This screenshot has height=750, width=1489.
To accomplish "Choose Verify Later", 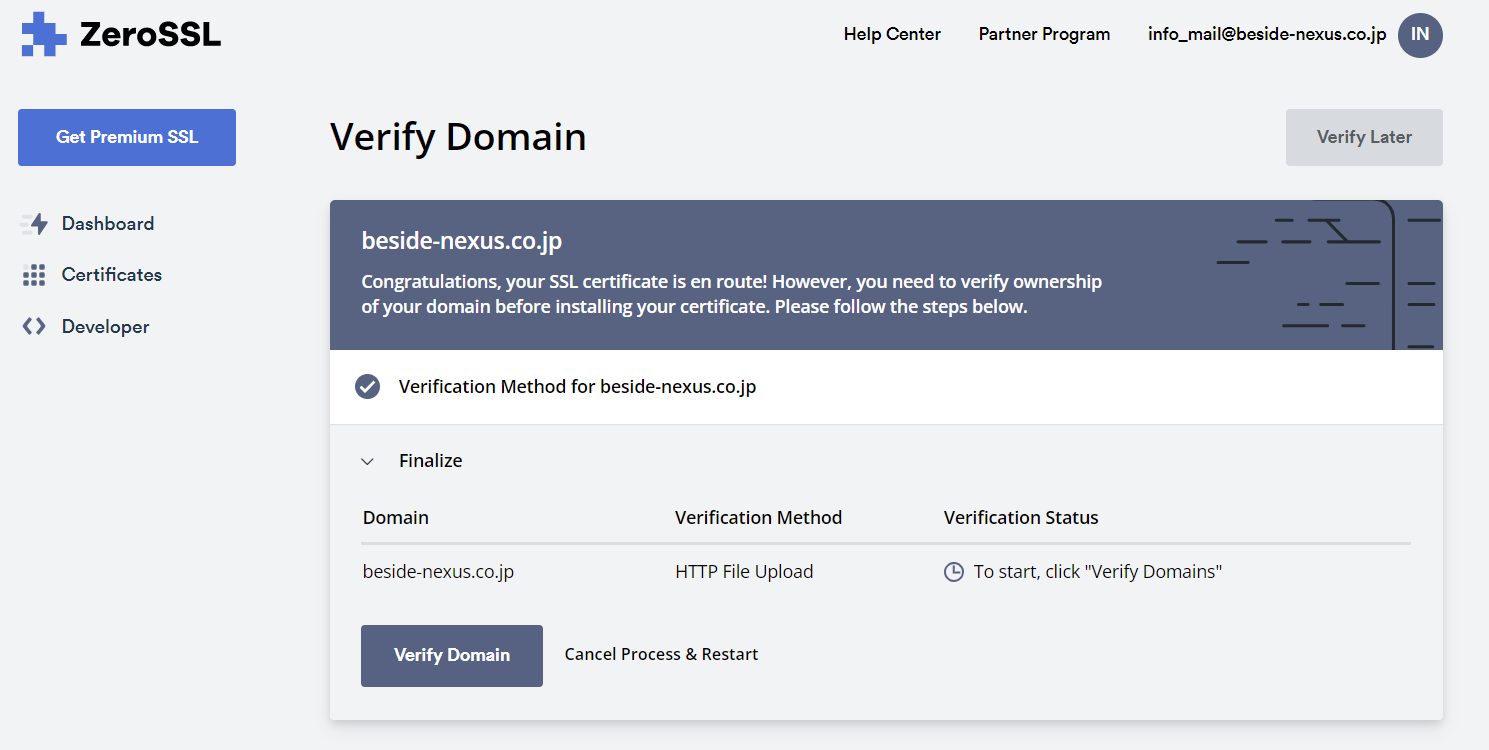I will (1363, 137).
